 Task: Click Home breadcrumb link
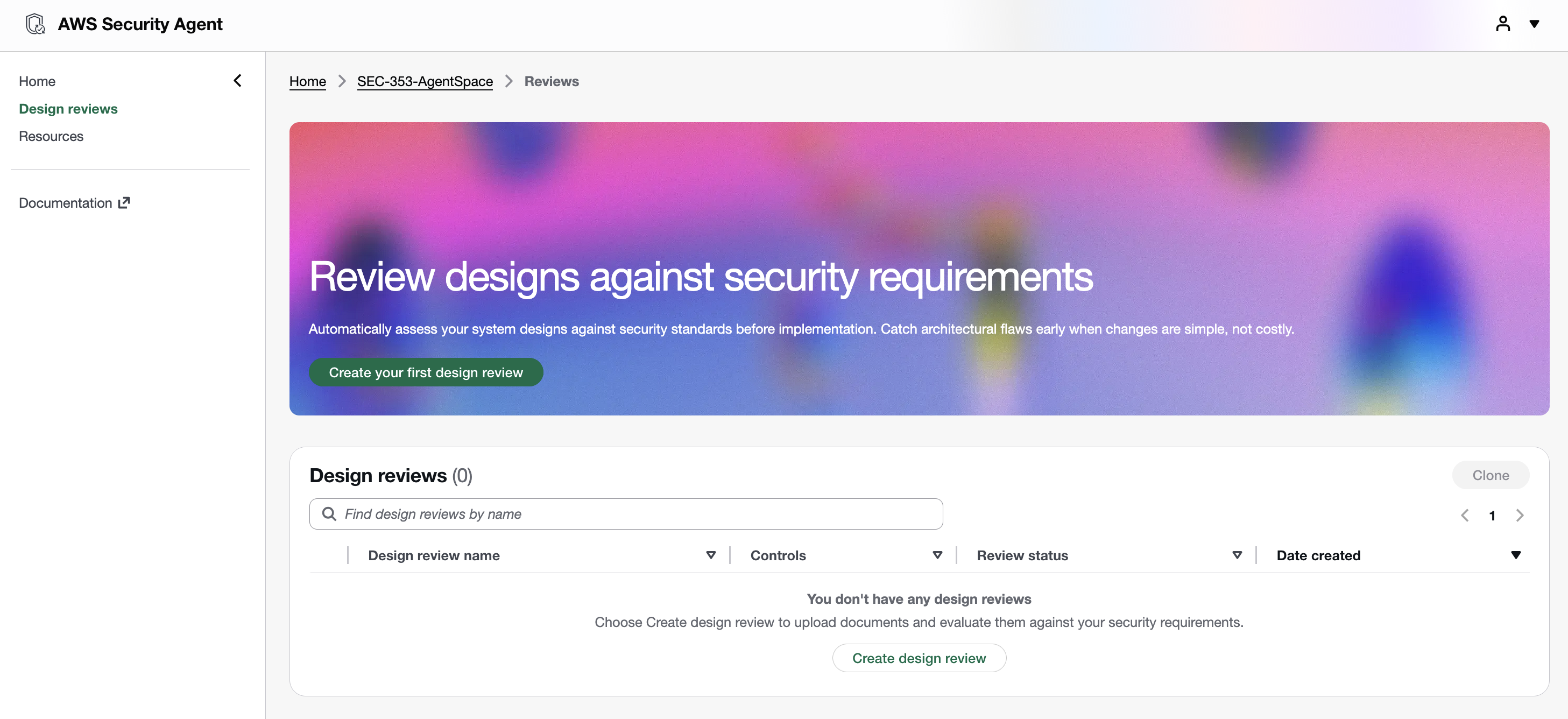(x=307, y=81)
